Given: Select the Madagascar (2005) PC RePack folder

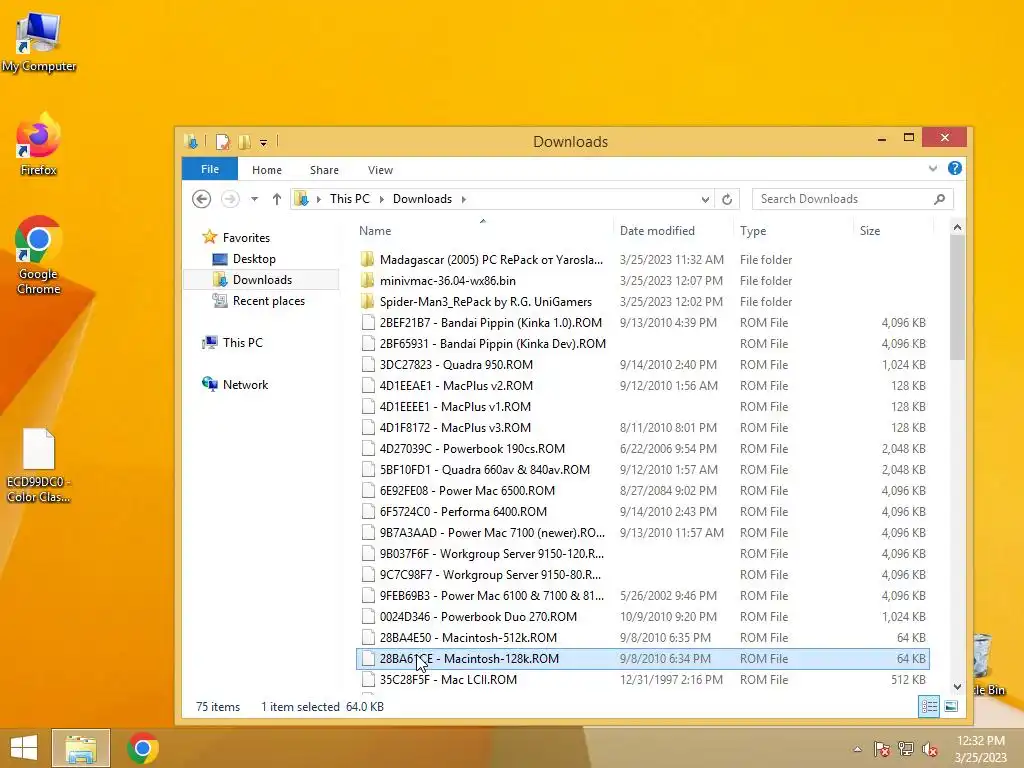Looking at the screenshot, I should [x=643, y=259].
